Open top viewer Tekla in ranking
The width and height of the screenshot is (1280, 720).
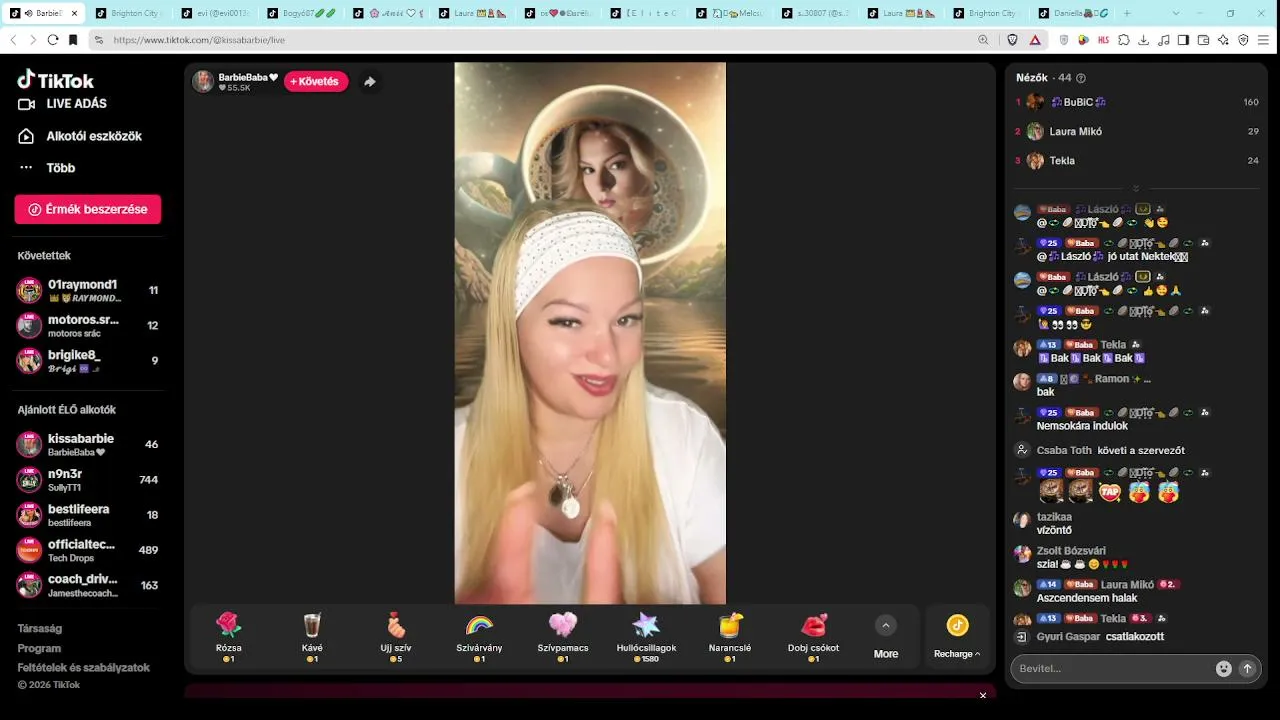point(1137,160)
